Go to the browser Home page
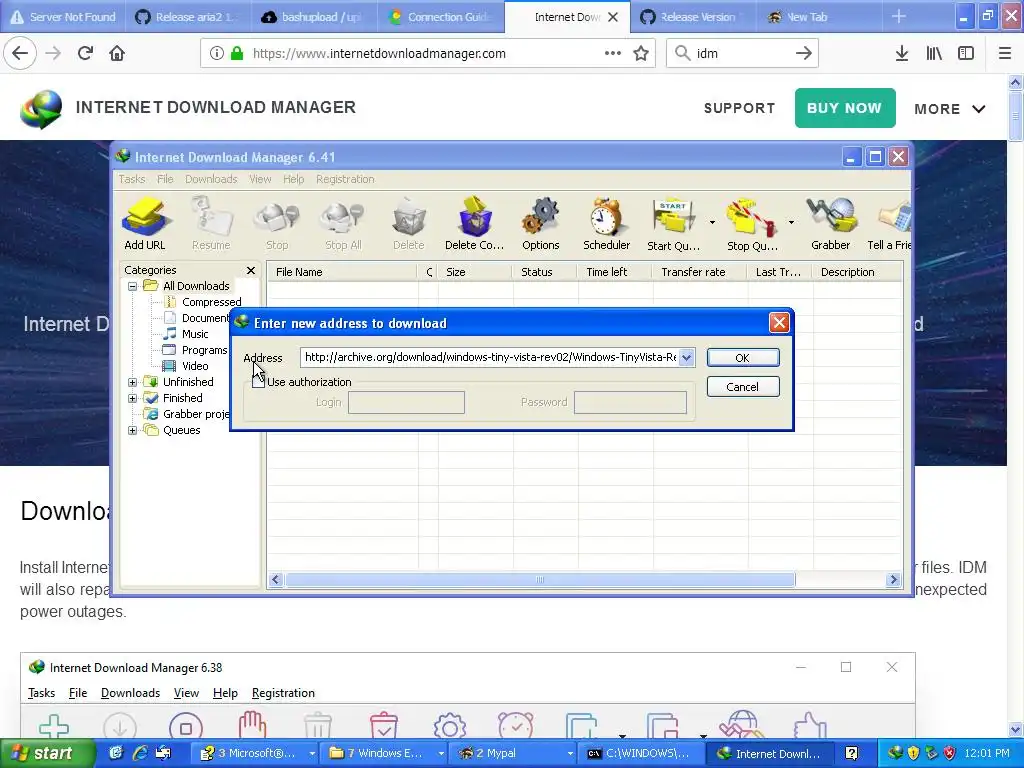The height and width of the screenshot is (768, 1024). pos(117,53)
